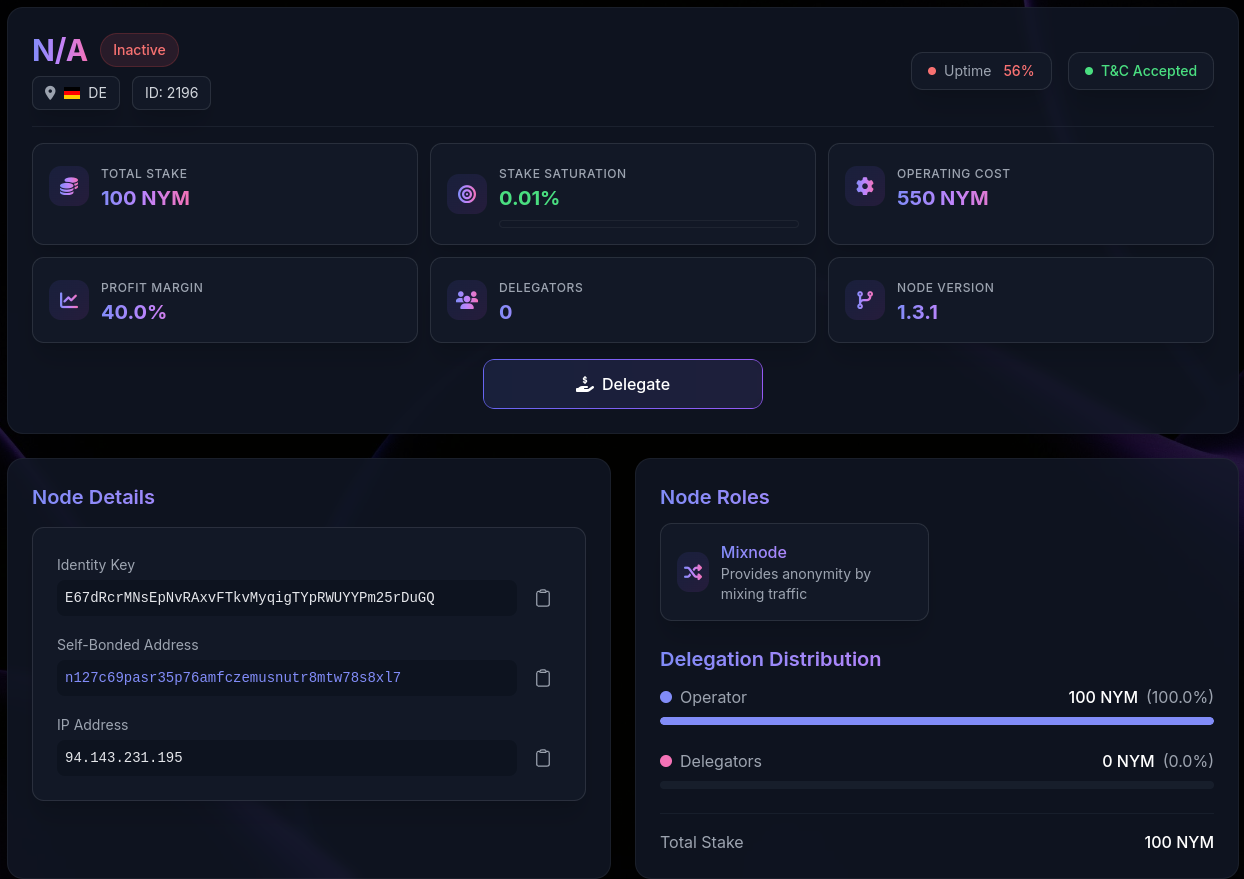Copy the IP Address via clipboard icon
1244x879 pixels.
(x=543, y=758)
